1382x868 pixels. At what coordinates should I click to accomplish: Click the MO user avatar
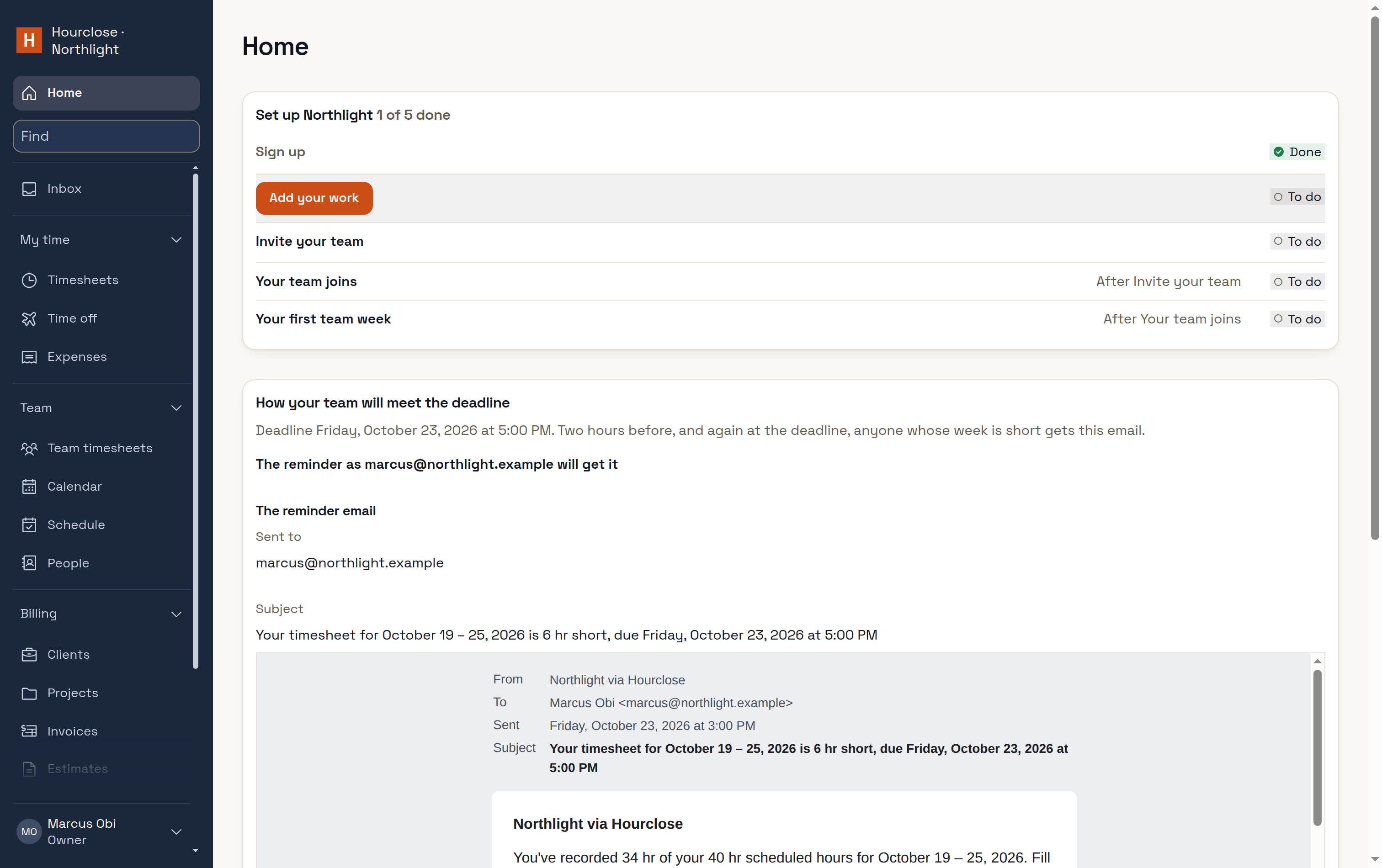pos(29,832)
